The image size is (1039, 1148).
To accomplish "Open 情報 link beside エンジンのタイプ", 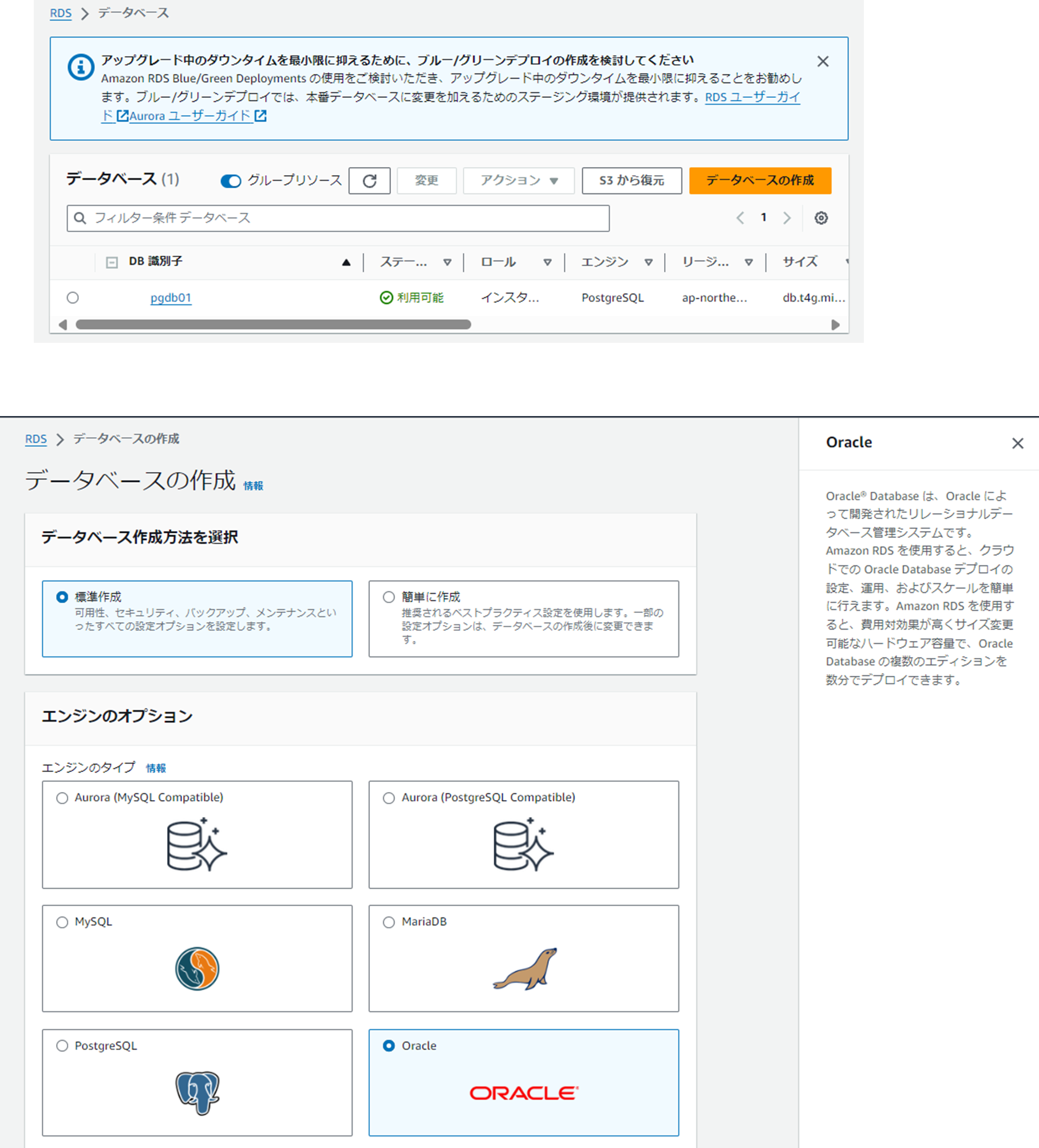I will (156, 768).
